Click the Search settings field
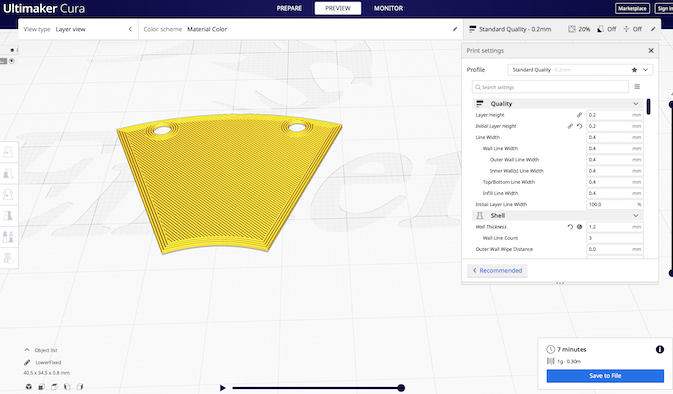This screenshot has height=394, width=673. click(550, 87)
